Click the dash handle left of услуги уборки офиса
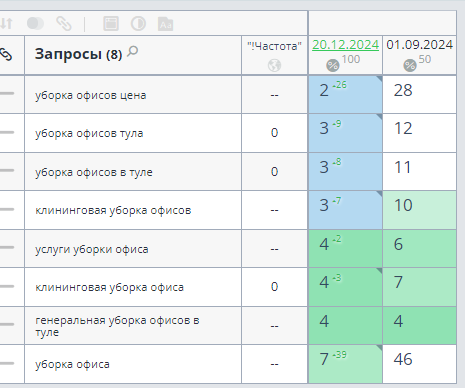The image size is (465, 388). point(7,247)
